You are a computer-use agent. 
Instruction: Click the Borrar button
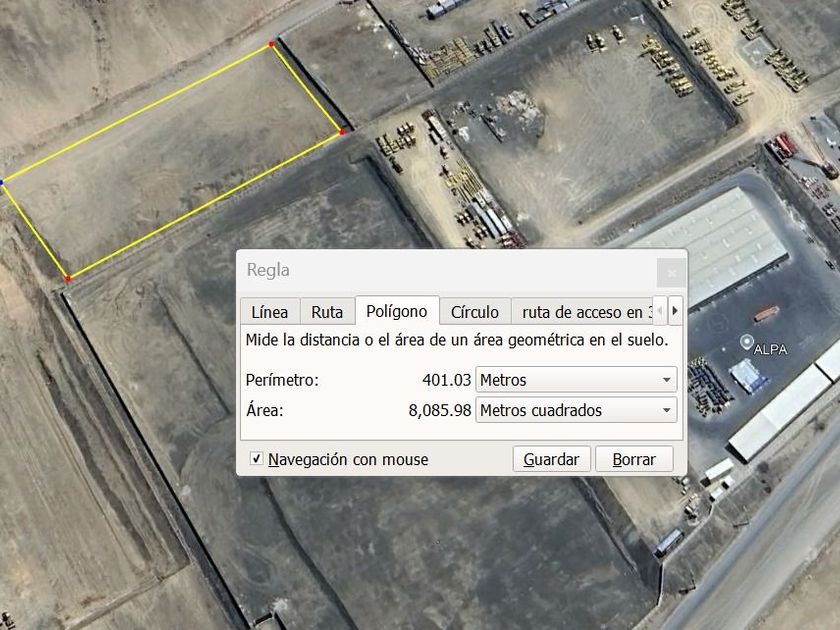click(634, 459)
